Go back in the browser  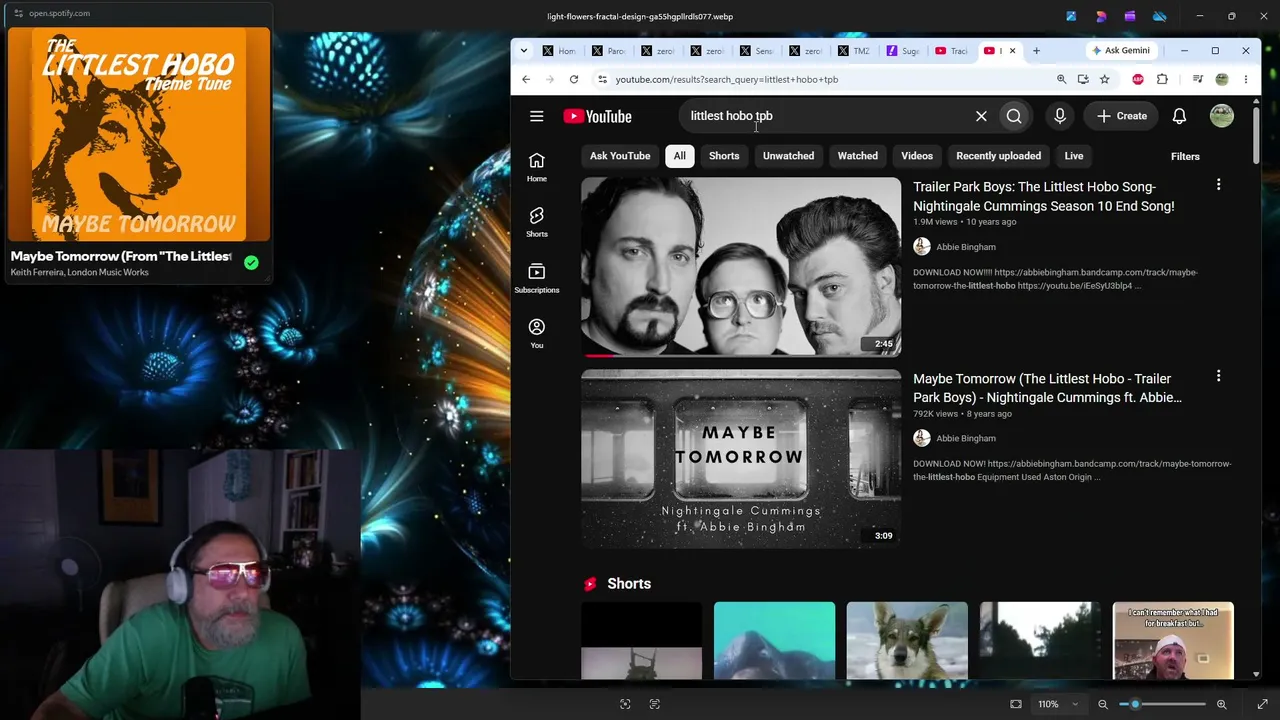[x=526, y=79]
